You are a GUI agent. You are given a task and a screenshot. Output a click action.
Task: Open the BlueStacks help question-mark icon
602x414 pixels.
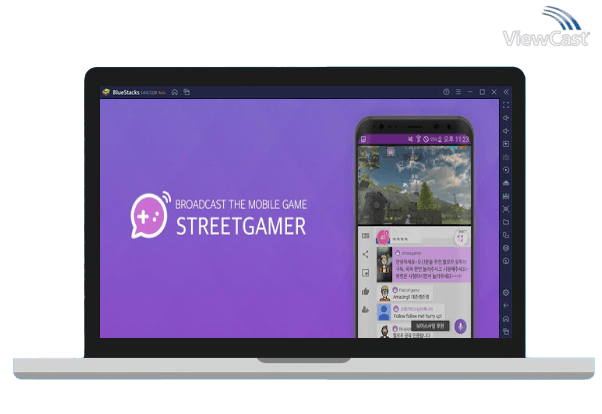coord(446,92)
